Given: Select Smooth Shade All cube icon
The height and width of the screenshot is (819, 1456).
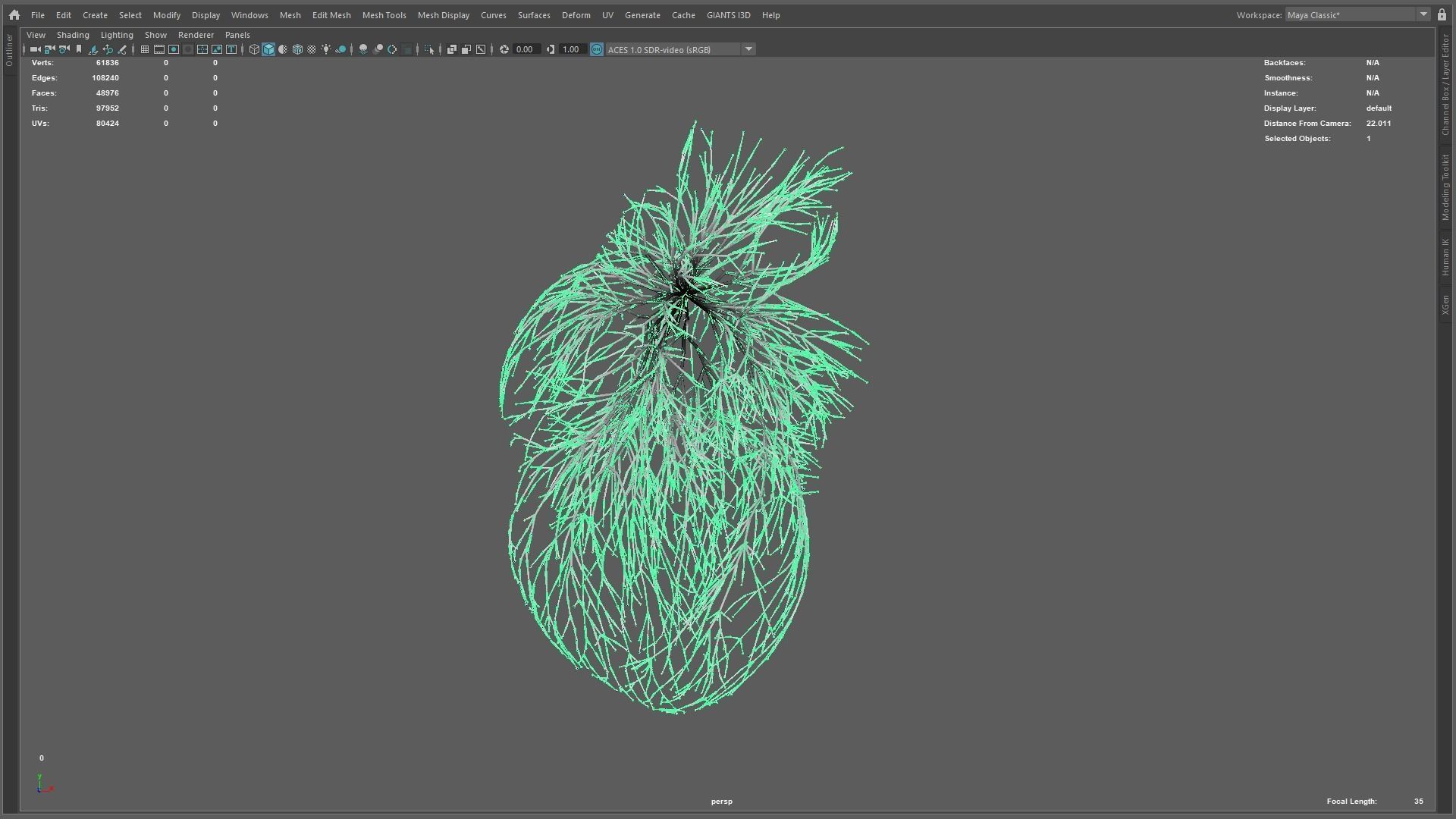Looking at the screenshot, I should 268,49.
